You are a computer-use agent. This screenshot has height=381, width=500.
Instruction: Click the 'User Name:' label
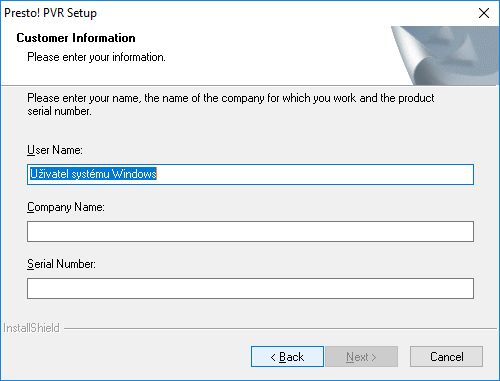click(x=55, y=150)
